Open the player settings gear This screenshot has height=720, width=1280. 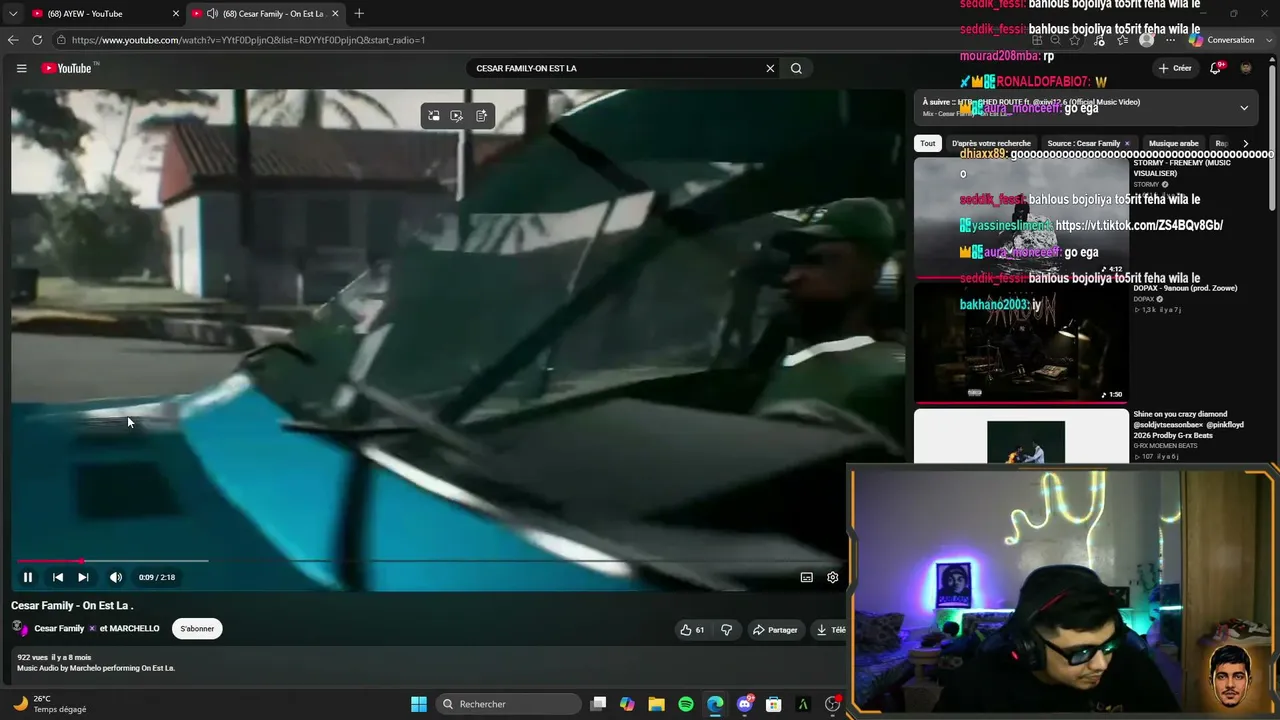pos(832,577)
